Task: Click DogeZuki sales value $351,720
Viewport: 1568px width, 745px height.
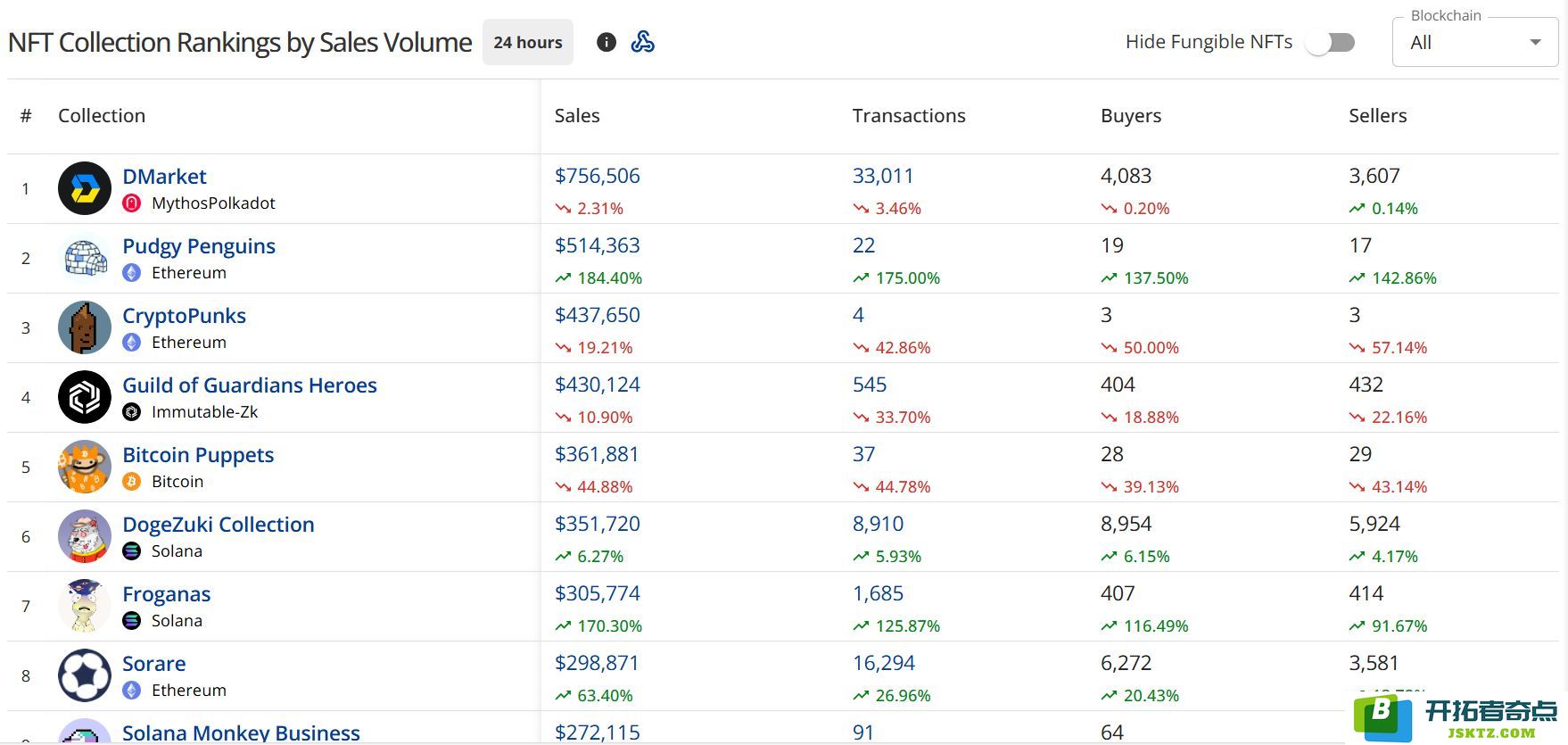Action: (598, 524)
